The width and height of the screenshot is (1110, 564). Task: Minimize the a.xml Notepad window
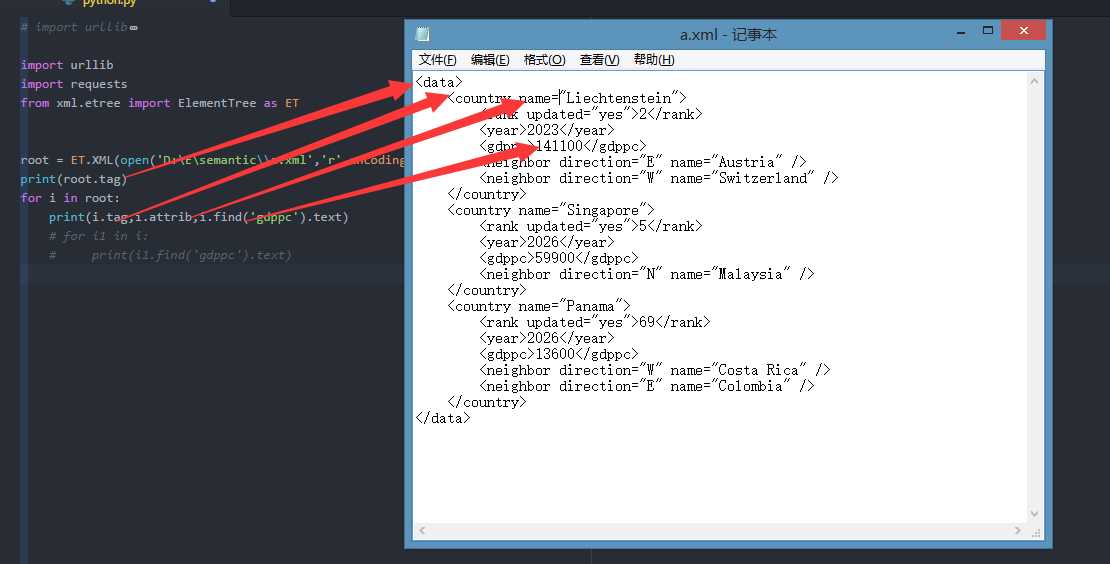961,32
